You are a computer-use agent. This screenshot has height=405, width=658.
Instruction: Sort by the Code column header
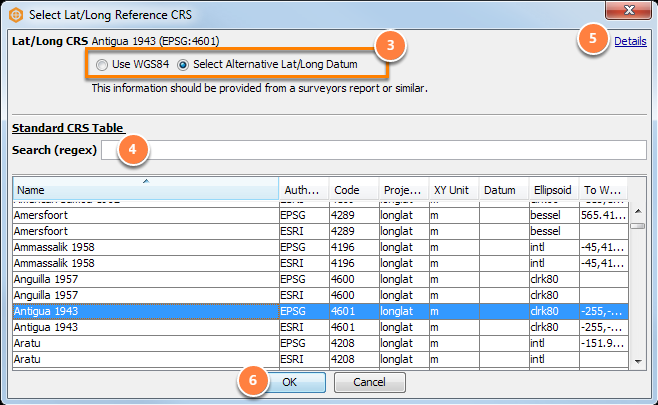click(354, 190)
